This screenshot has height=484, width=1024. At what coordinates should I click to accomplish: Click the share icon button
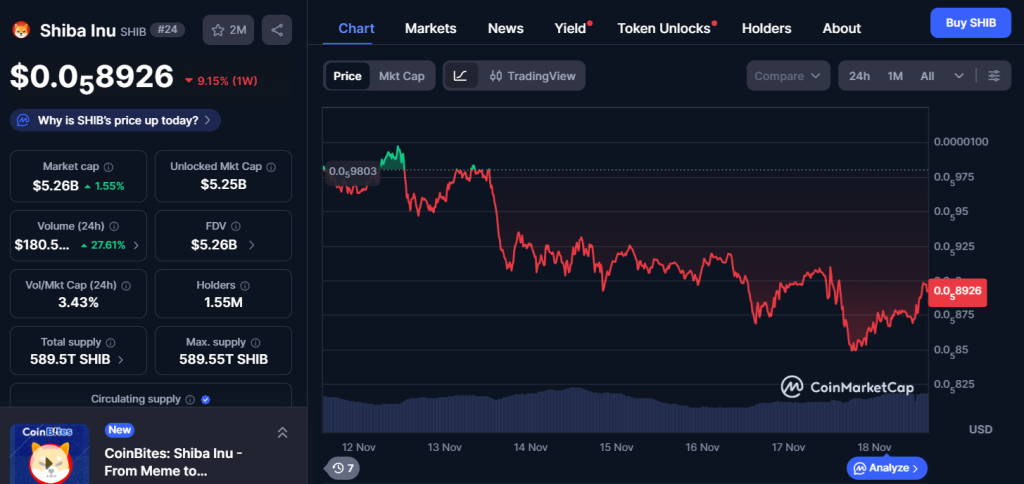coord(276,30)
